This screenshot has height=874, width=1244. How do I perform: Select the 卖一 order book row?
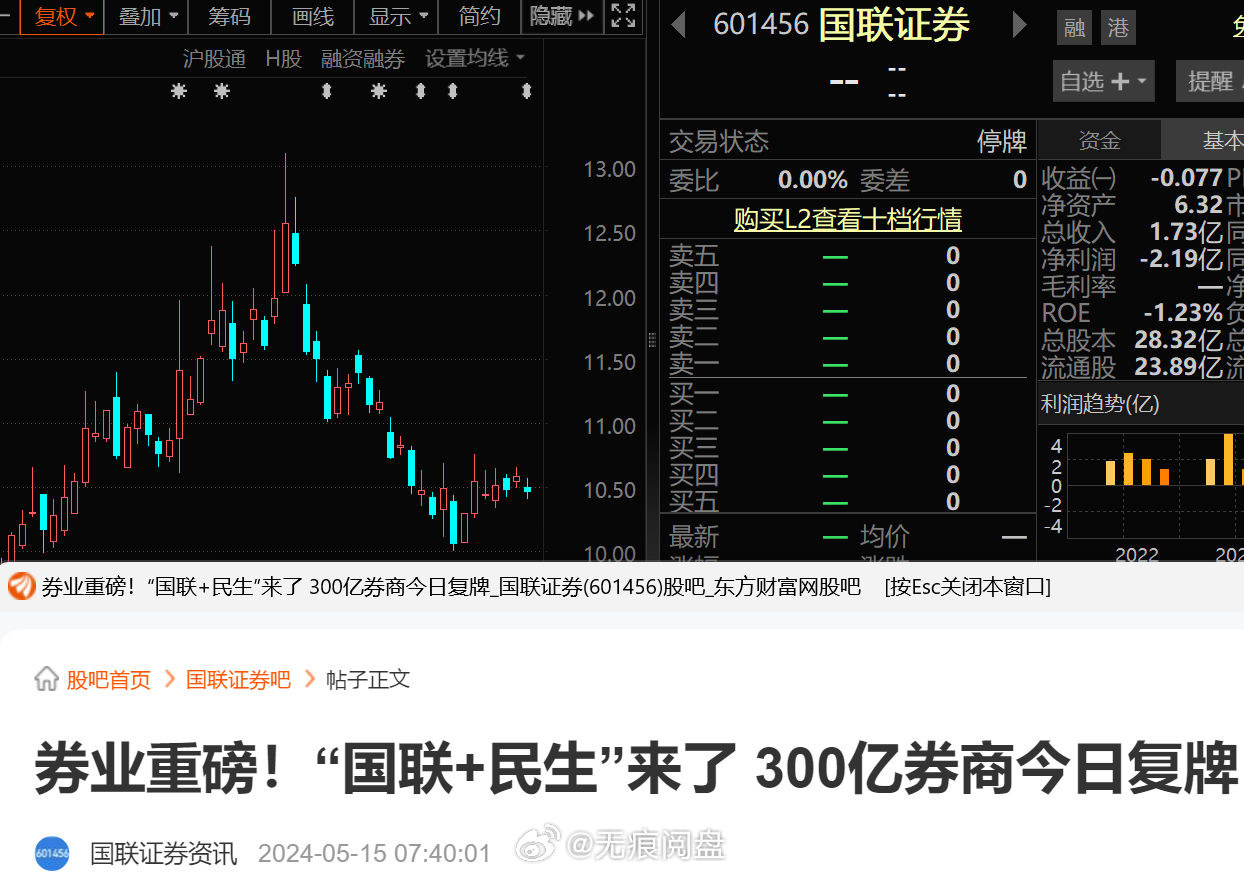[848, 364]
